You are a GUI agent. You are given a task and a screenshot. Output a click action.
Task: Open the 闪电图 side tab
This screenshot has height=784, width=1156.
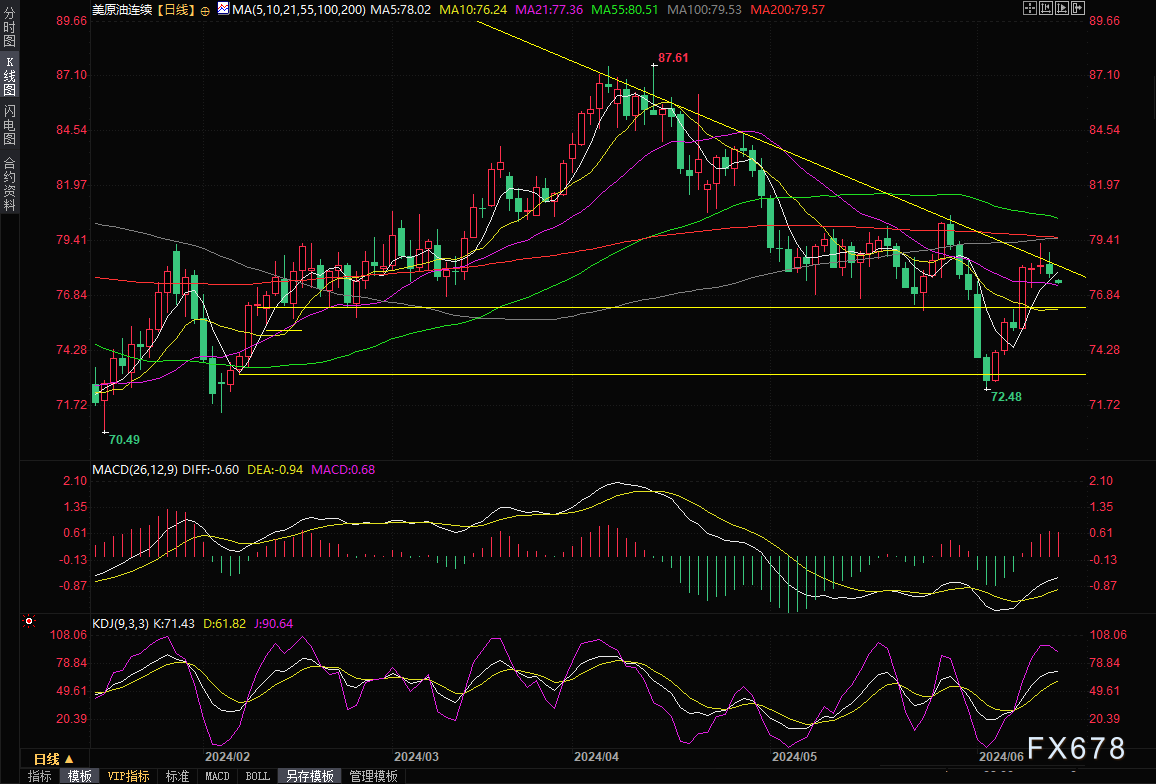[x=10, y=125]
